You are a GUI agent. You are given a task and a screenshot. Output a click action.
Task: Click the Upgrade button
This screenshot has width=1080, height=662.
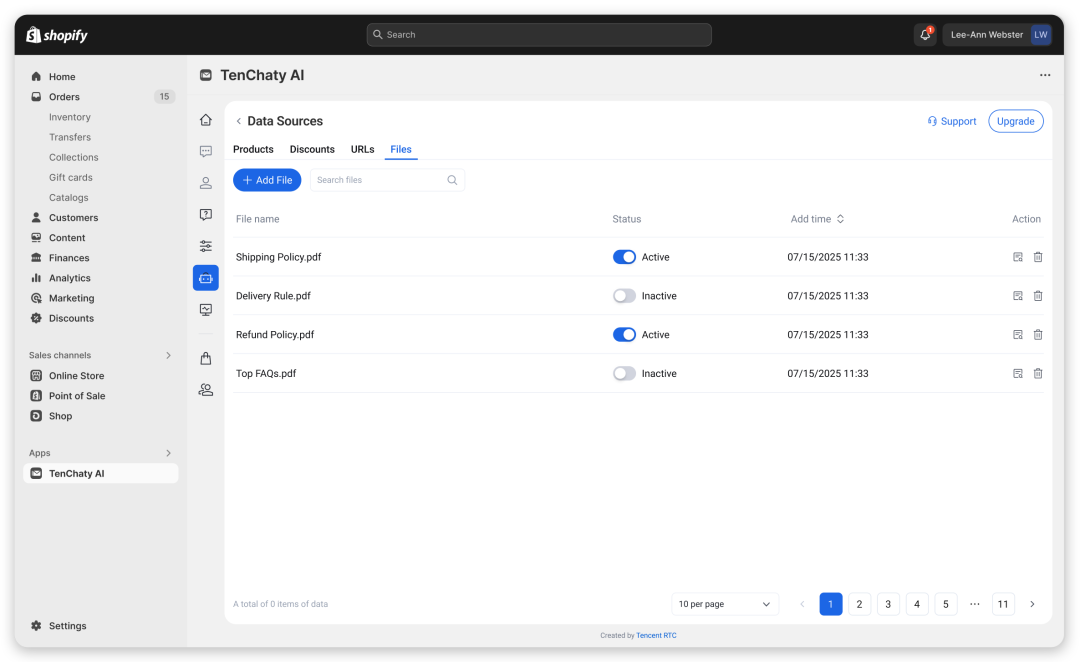[1015, 121]
